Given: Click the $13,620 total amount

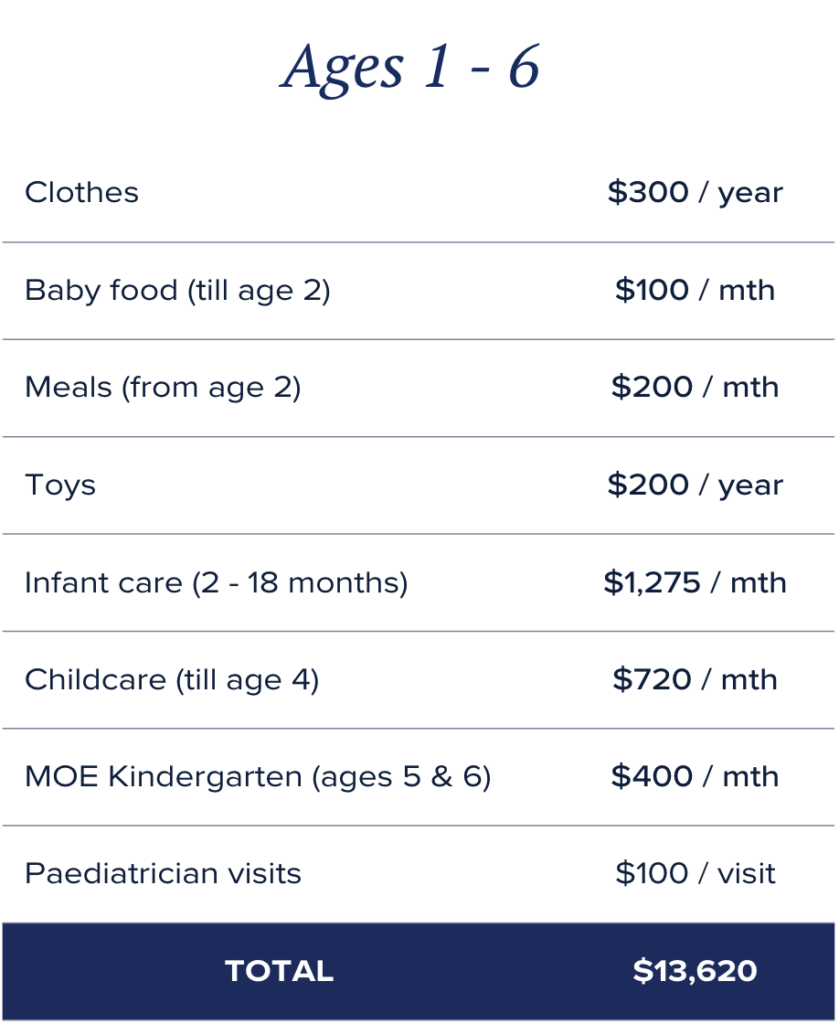Looking at the screenshot, I should click(x=695, y=971).
